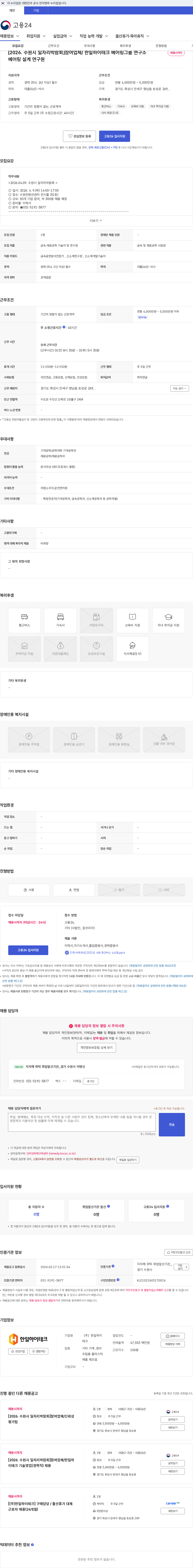Click 열람제한 button under company logo
193x1568 pixels.
point(38,1351)
